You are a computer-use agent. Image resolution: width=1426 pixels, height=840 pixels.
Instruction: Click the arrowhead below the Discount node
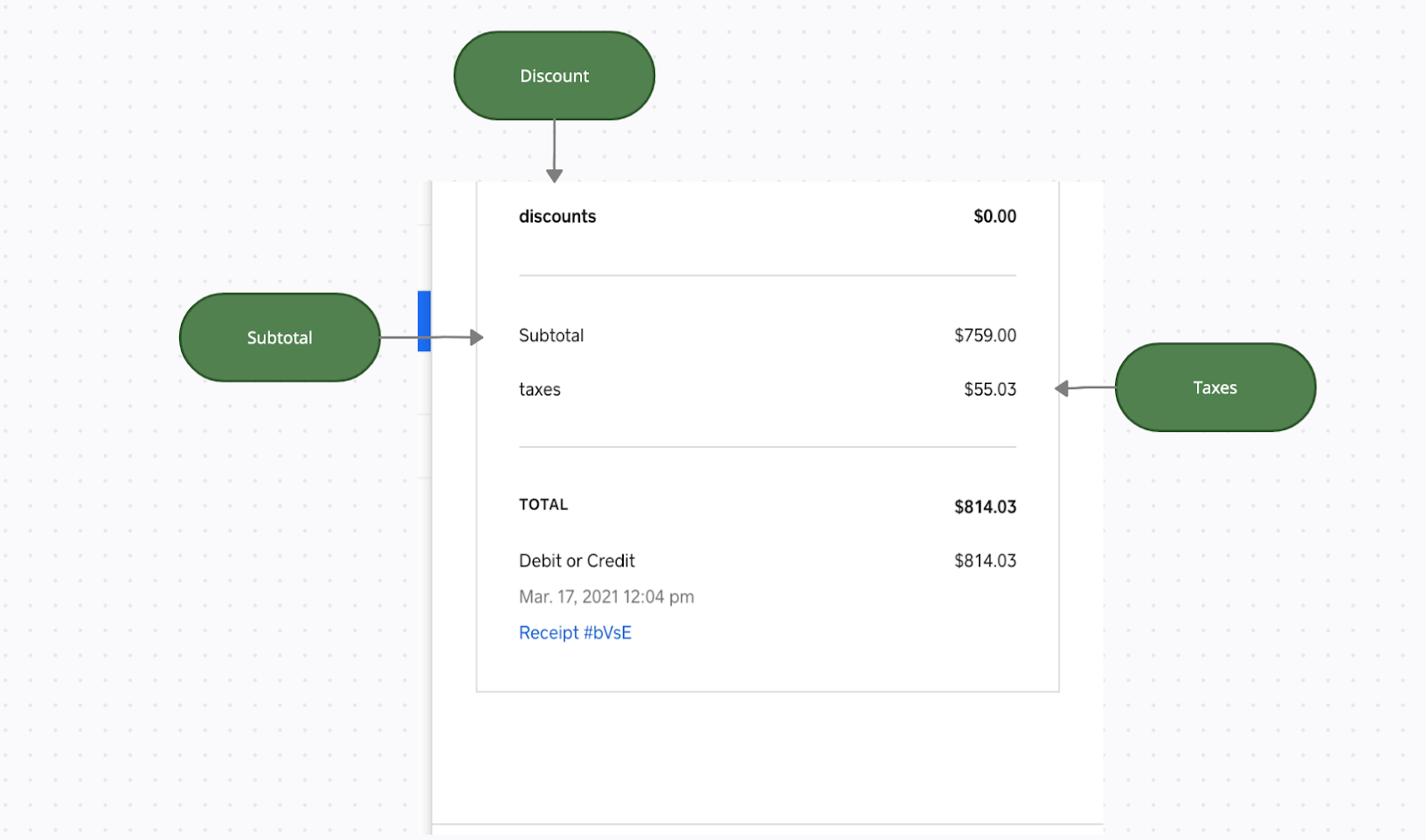click(x=554, y=175)
